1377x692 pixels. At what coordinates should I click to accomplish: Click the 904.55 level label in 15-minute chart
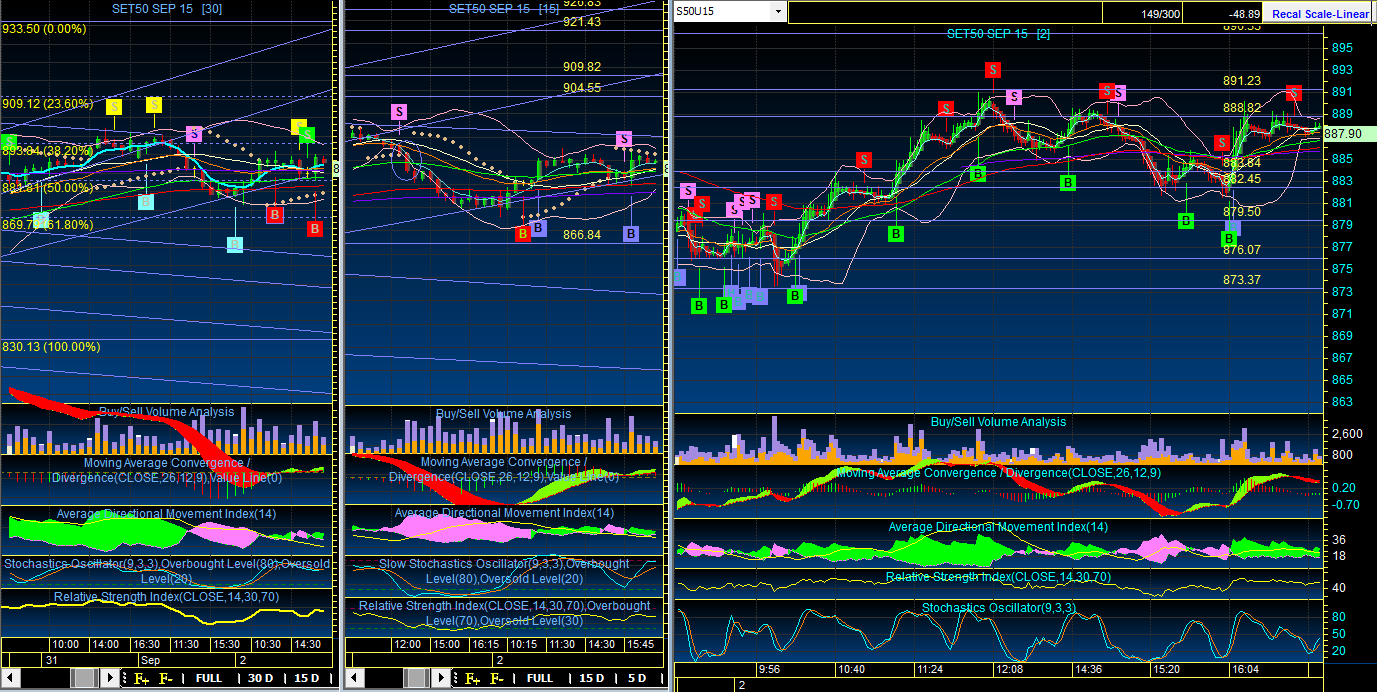[582, 88]
